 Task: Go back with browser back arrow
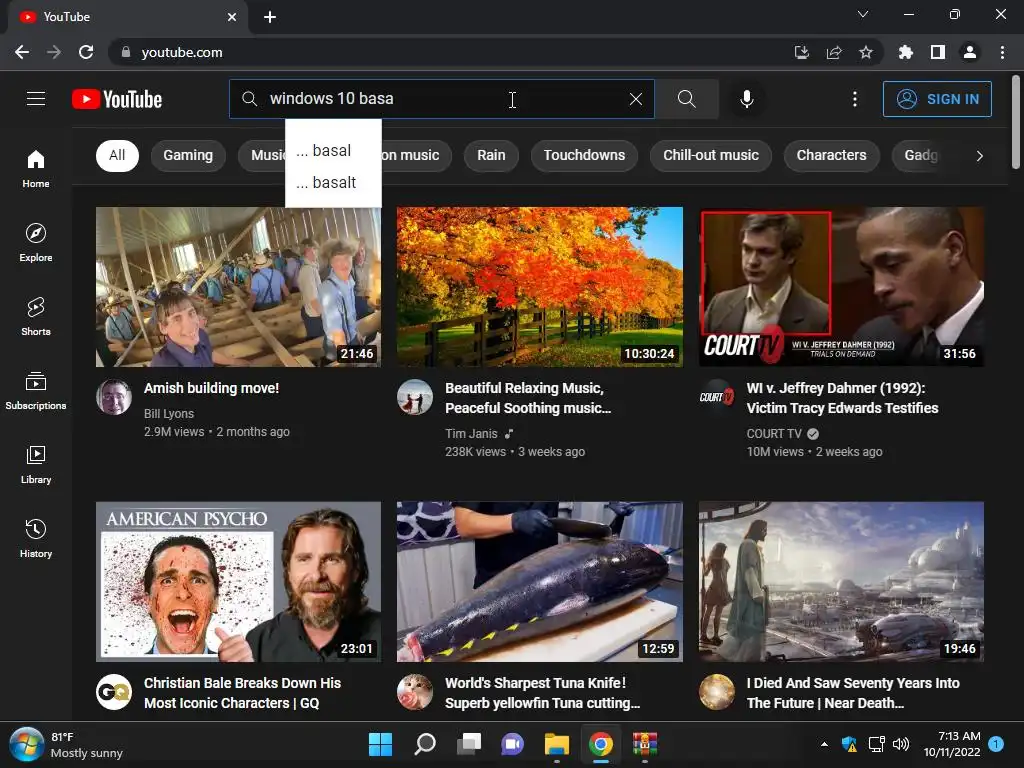22,52
